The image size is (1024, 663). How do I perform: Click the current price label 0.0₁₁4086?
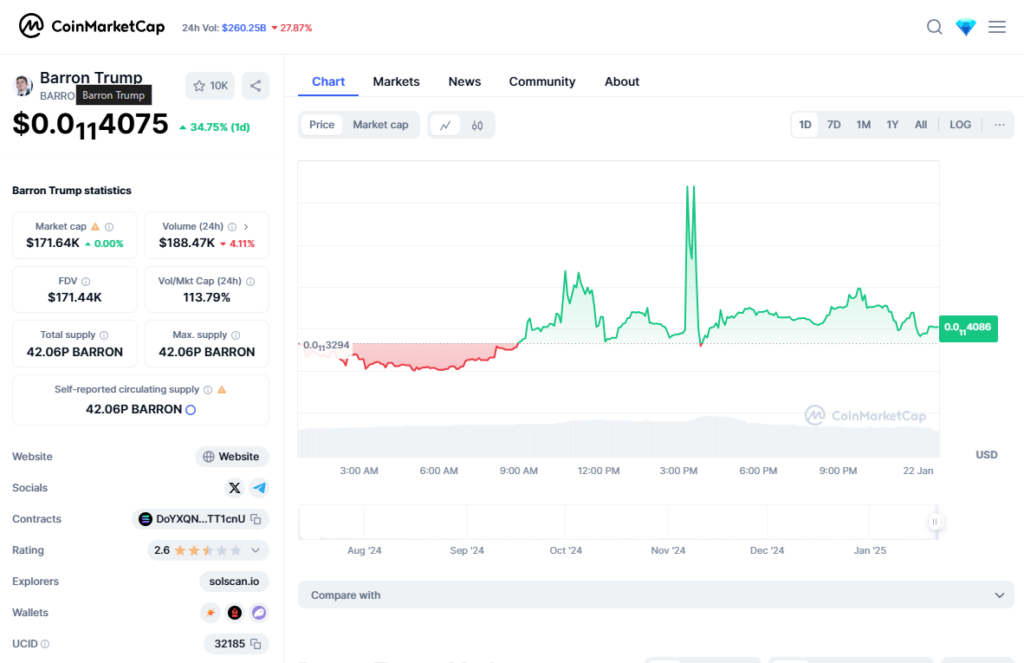(x=968, y=328)
